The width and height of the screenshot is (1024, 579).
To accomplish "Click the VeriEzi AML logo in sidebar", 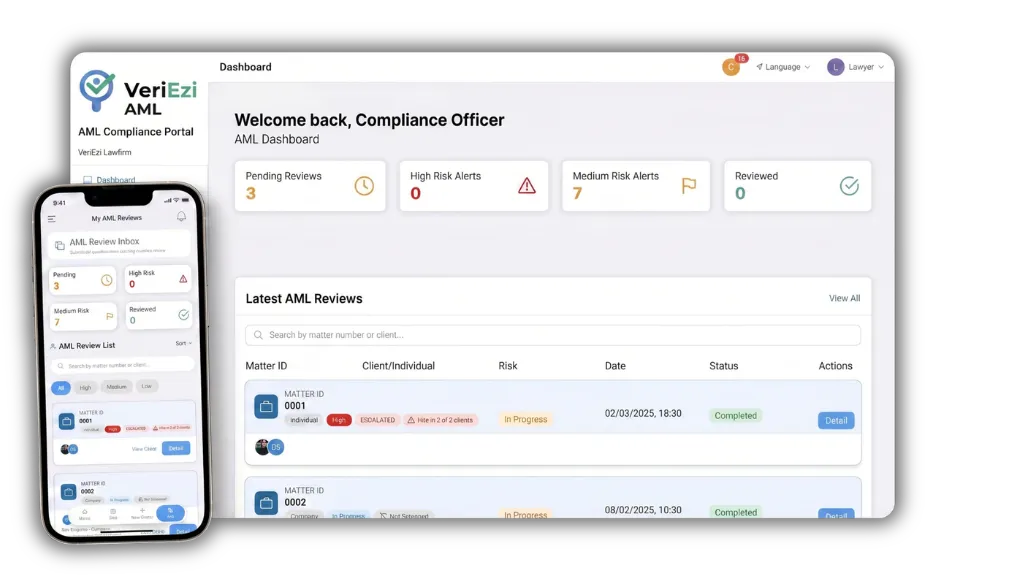I will (x=138, y=93).
